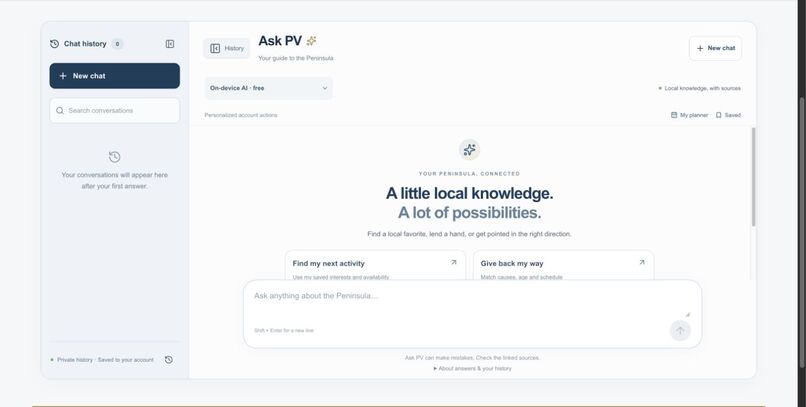This screenshot has height=407, width=806.
Task: Open My planner
Action: (x=689, y=115)
